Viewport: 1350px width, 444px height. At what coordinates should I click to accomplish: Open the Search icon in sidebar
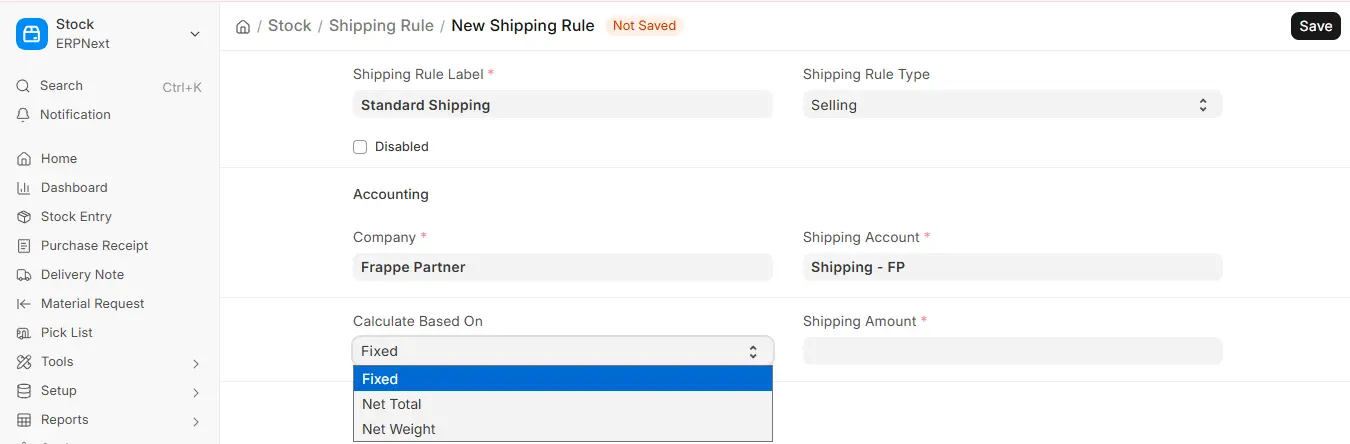[x=24, y=86]
